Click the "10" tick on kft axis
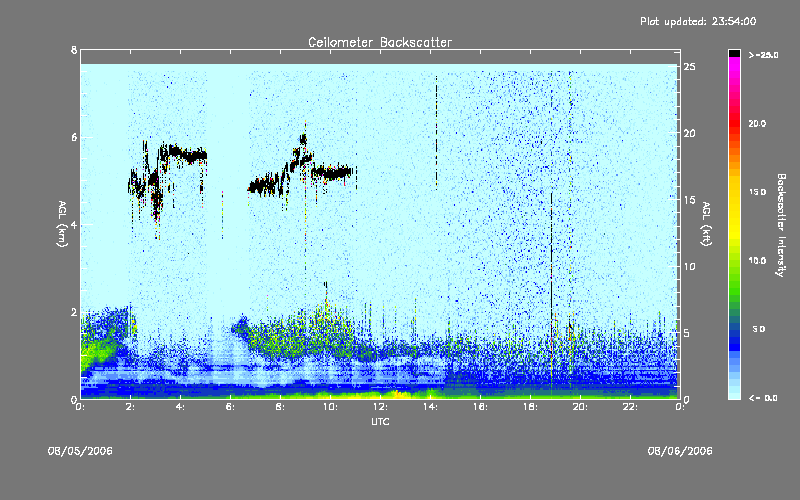Viewport: 800px width, 500px height. pyautogui.click(x=689, y=266)
